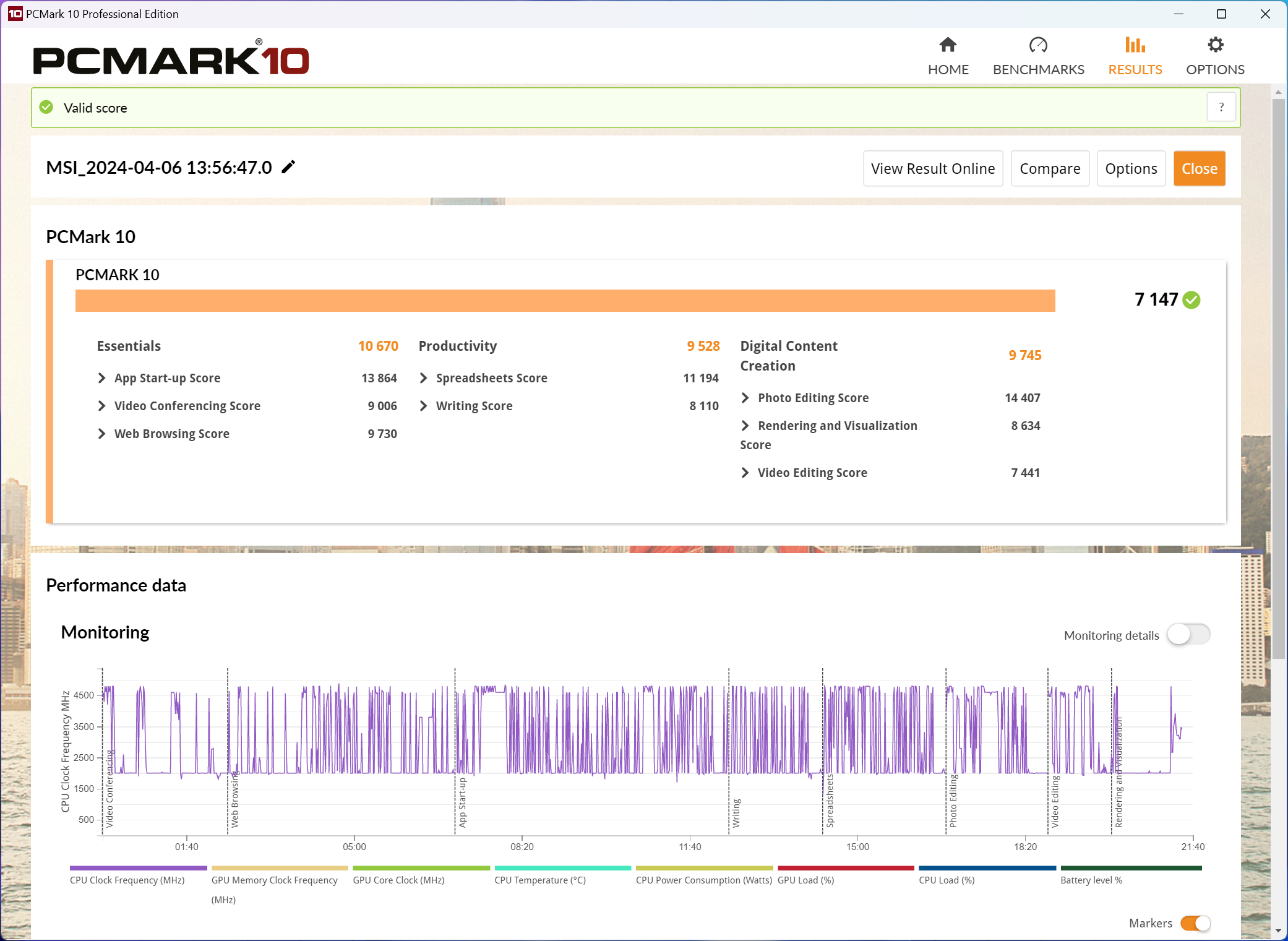Expand Video Editing Score chevron

(745, 473)
